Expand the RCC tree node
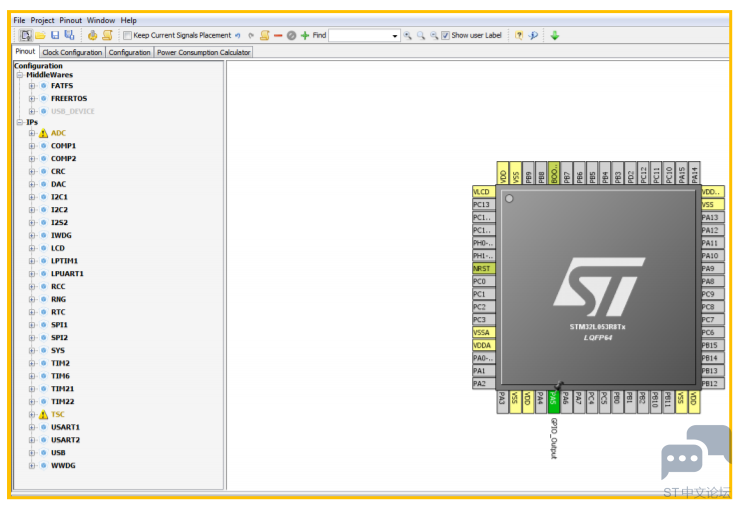 [32, 287]
